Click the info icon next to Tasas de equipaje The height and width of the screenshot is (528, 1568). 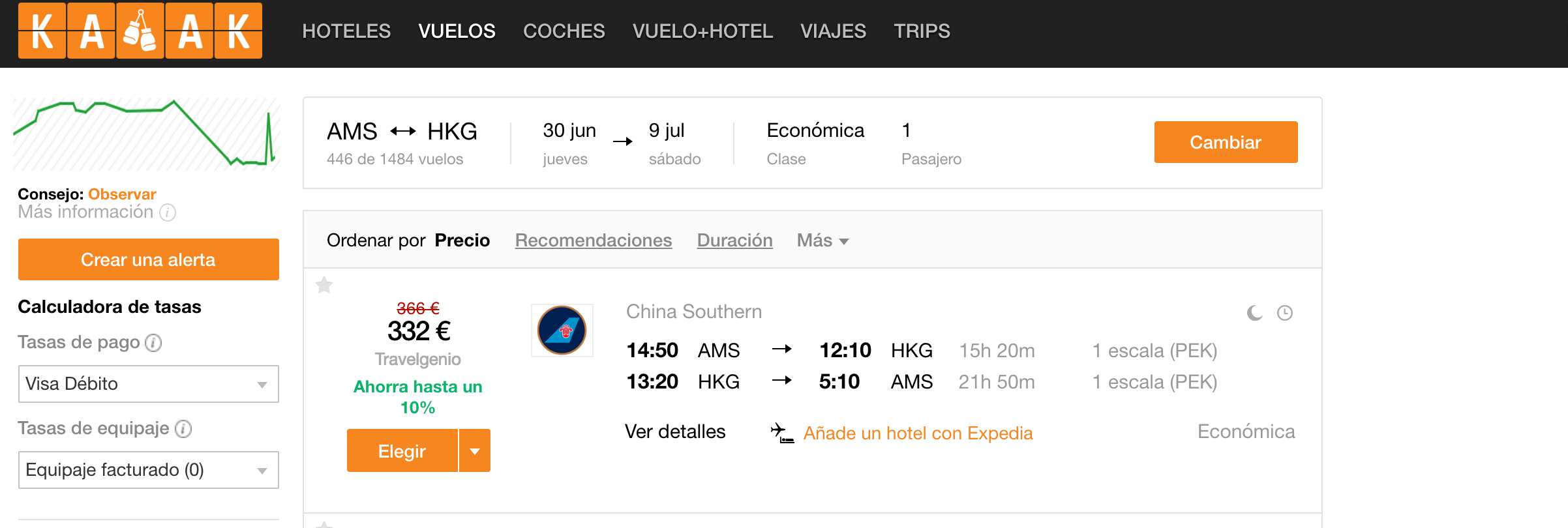tap(183, 429)
